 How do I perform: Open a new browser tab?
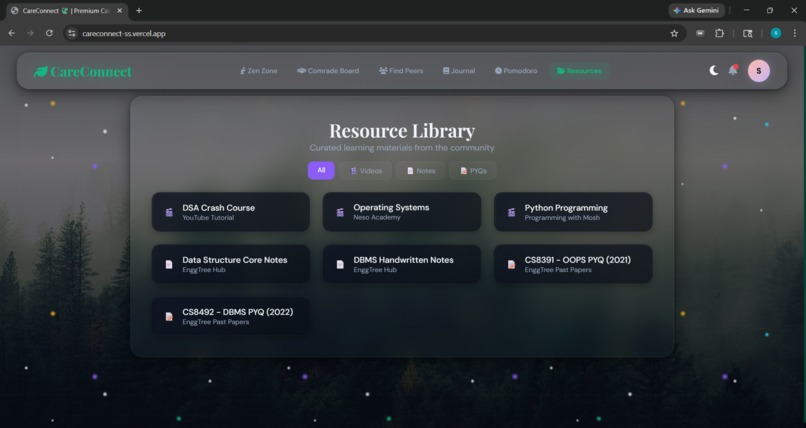coord(139,10)
